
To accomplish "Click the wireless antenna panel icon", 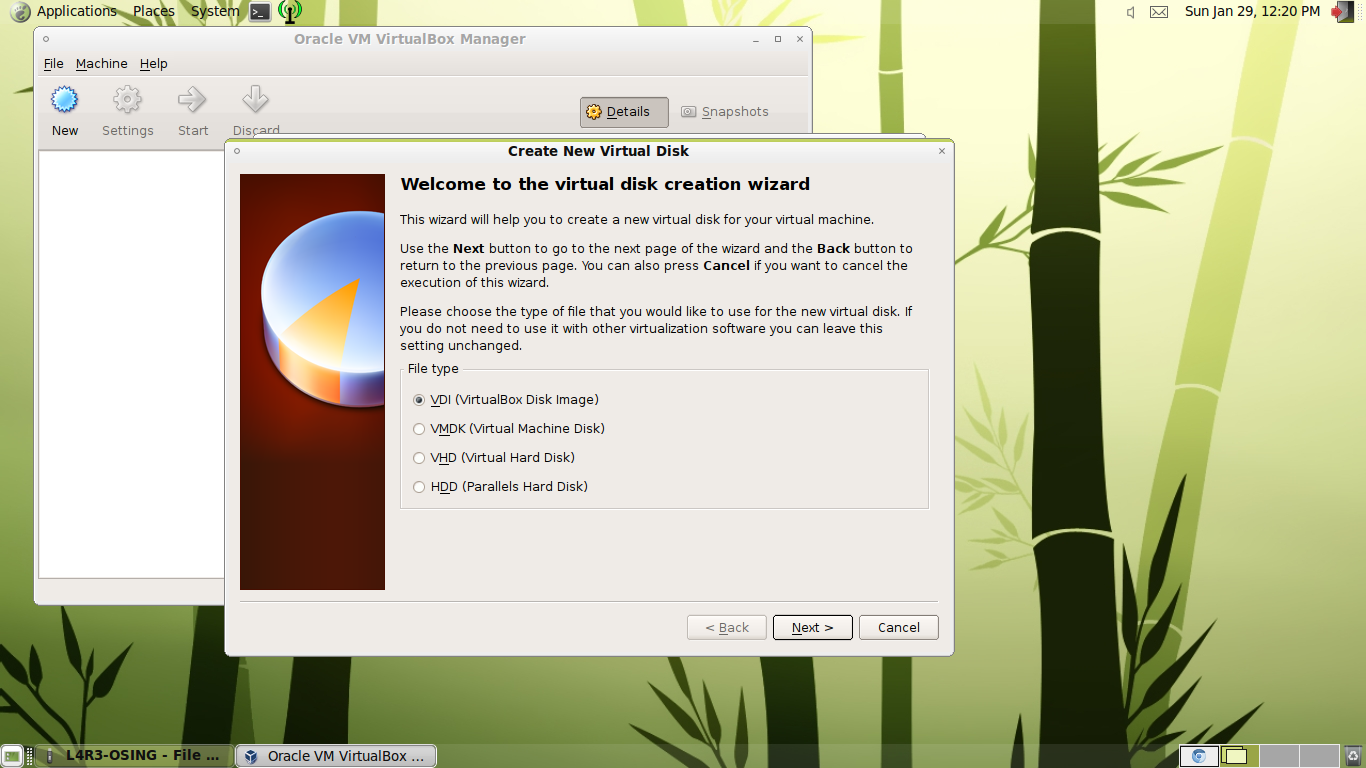I will pyautogui.click(x=289, y=12).
